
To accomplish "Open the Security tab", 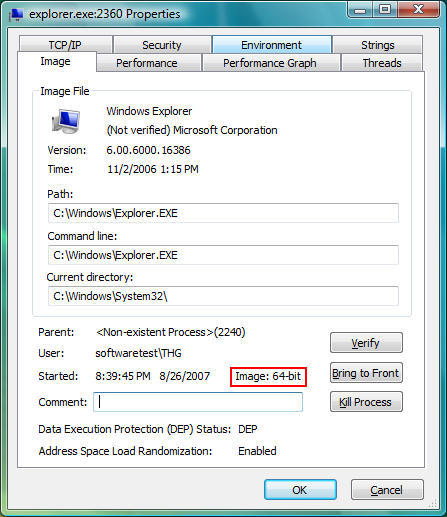I will tap(162, 45).
